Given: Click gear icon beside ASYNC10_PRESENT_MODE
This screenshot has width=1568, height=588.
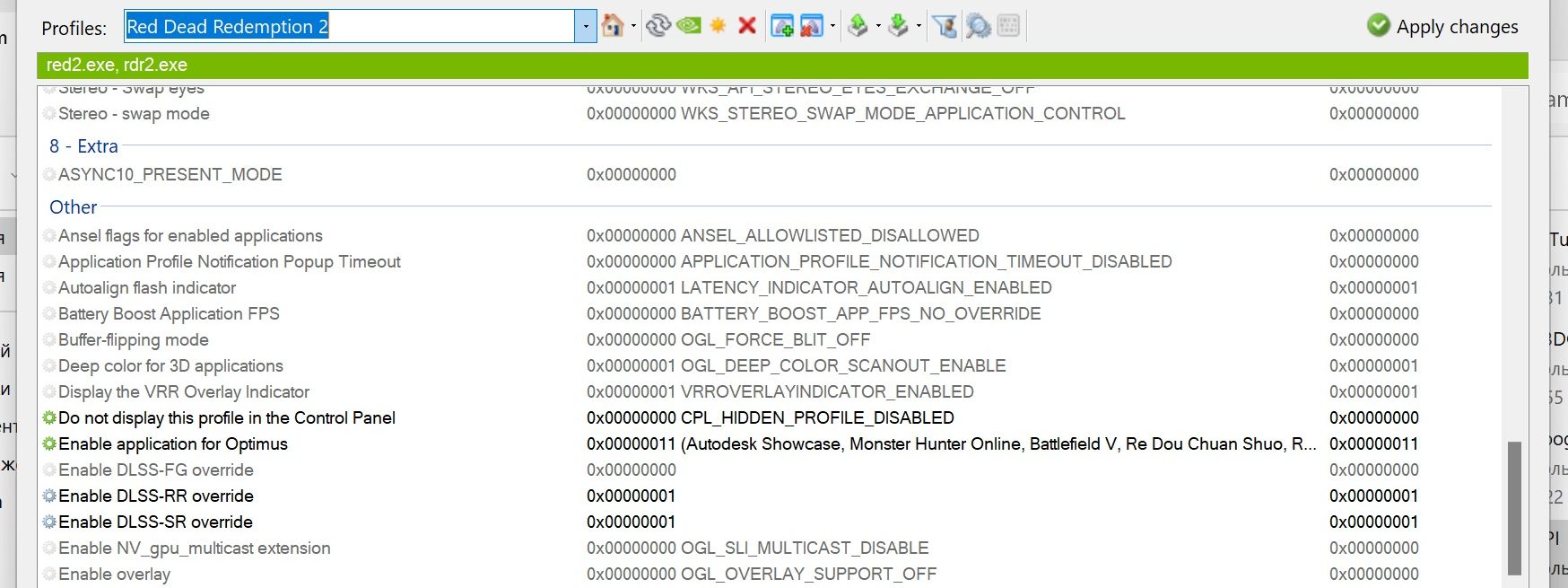Looking at the screenshot, I should pyautogui.click(x=49, y=174).
